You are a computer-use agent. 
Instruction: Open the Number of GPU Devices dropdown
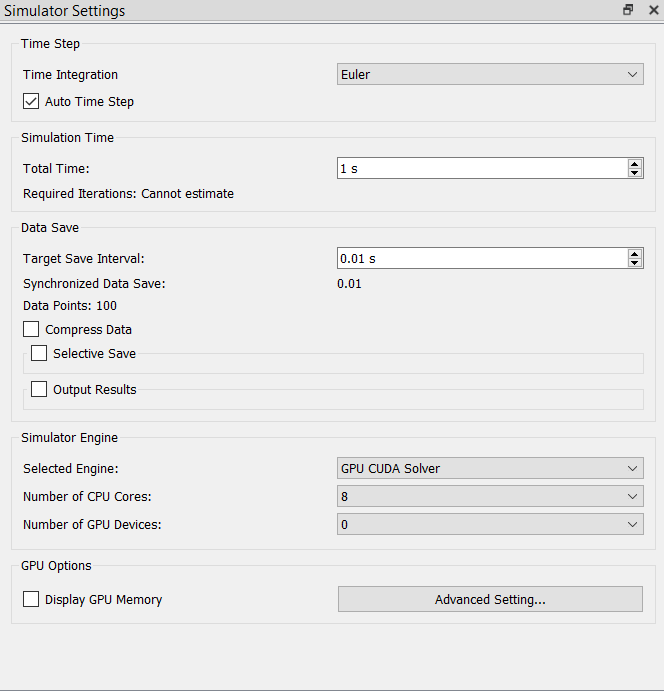click(x=490, y=524)
